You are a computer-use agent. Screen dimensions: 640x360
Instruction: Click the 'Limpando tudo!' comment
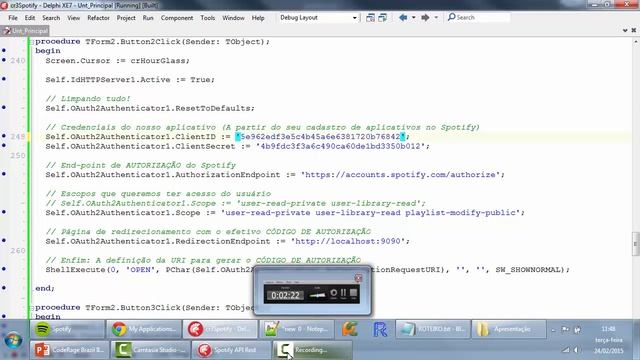[x=88, y=99]
